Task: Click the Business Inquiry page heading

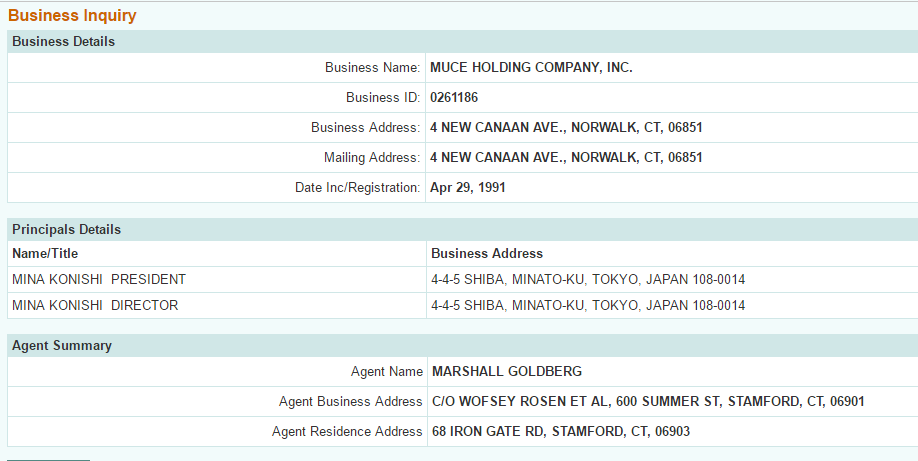Action: [72, 16]
